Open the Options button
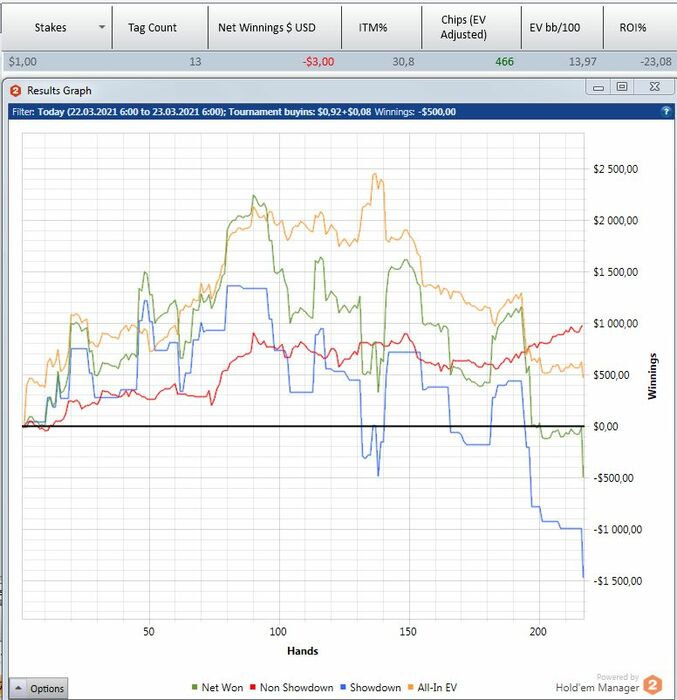This screenshot has width=677, height=700. click(x=38, y=688)
